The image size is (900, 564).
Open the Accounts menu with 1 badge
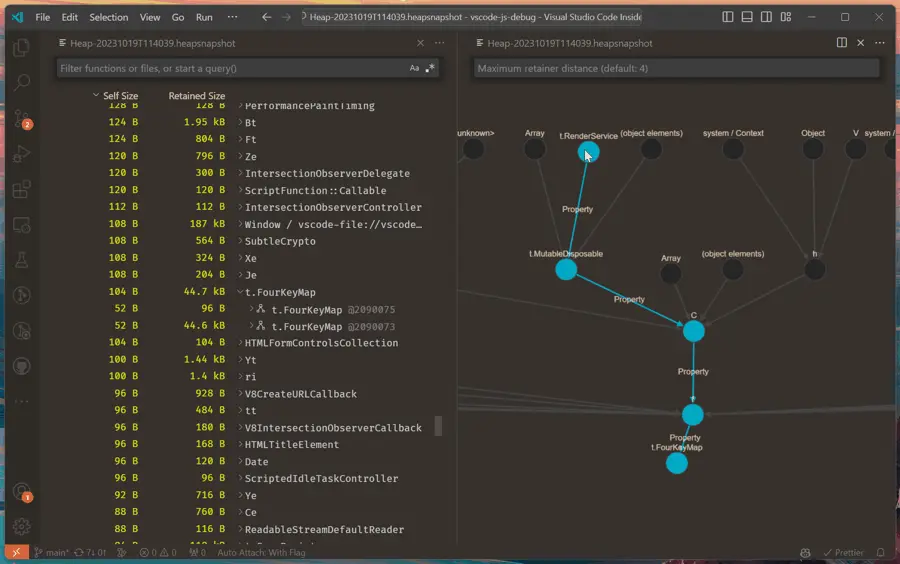tap(21, 492)
